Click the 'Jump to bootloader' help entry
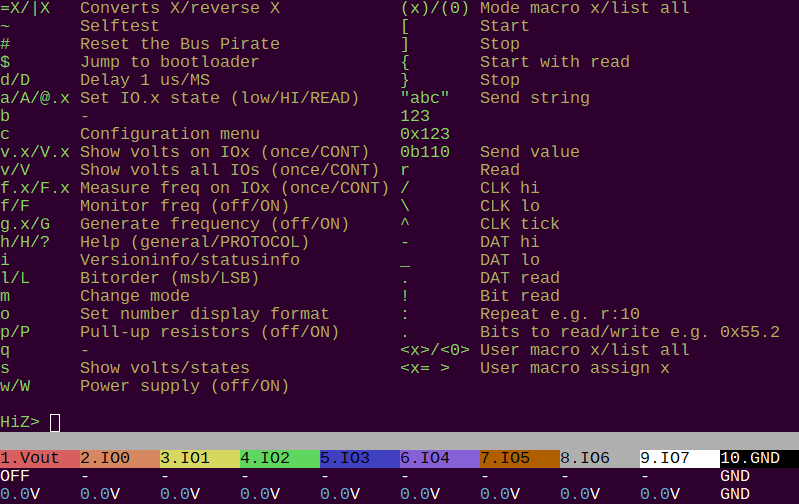The width and height of the screenshot is (799, 504). pyautogui.click(x=169, y=62)
